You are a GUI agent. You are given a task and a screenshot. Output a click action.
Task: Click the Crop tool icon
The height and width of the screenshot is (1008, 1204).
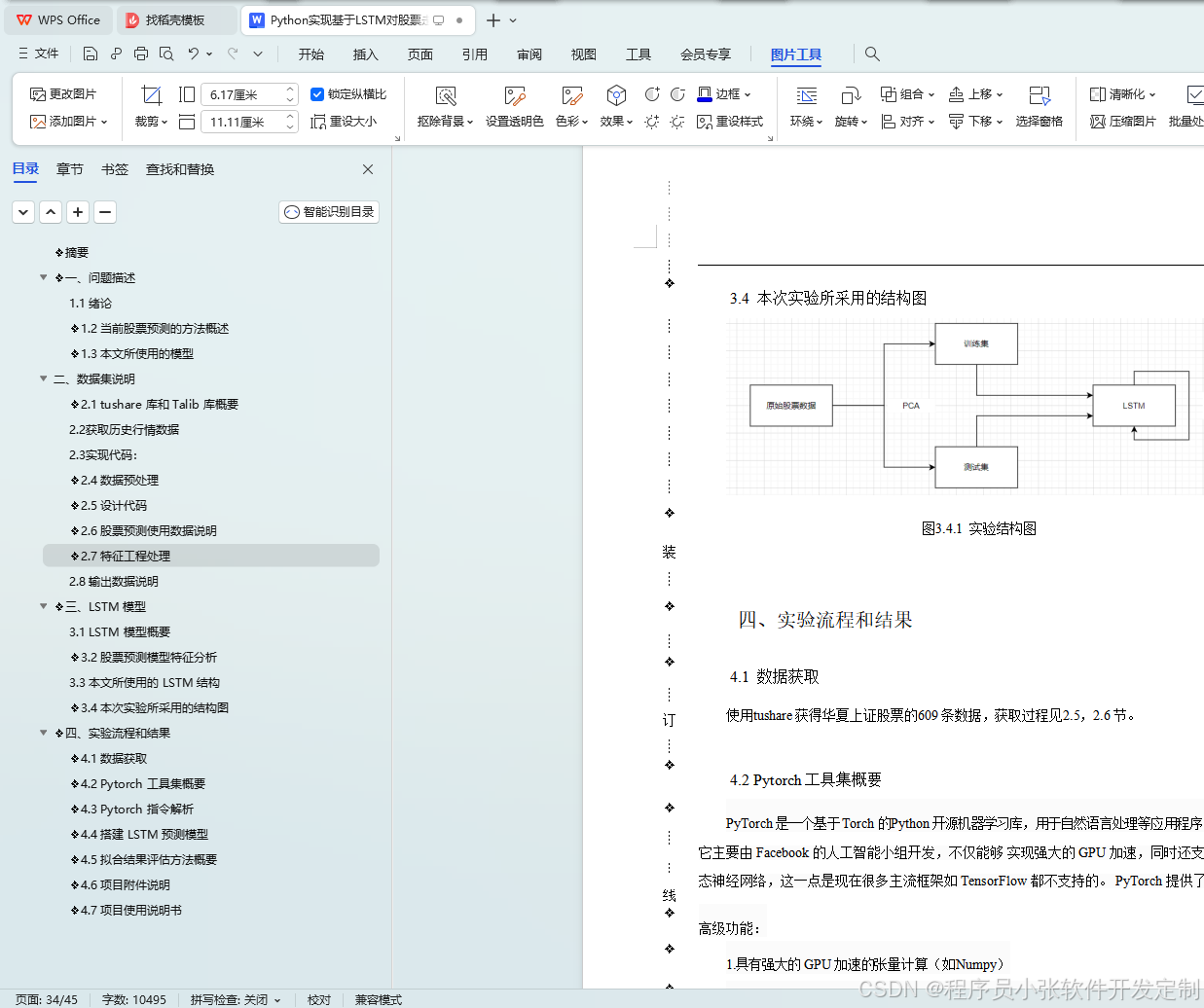pos(151,94)
